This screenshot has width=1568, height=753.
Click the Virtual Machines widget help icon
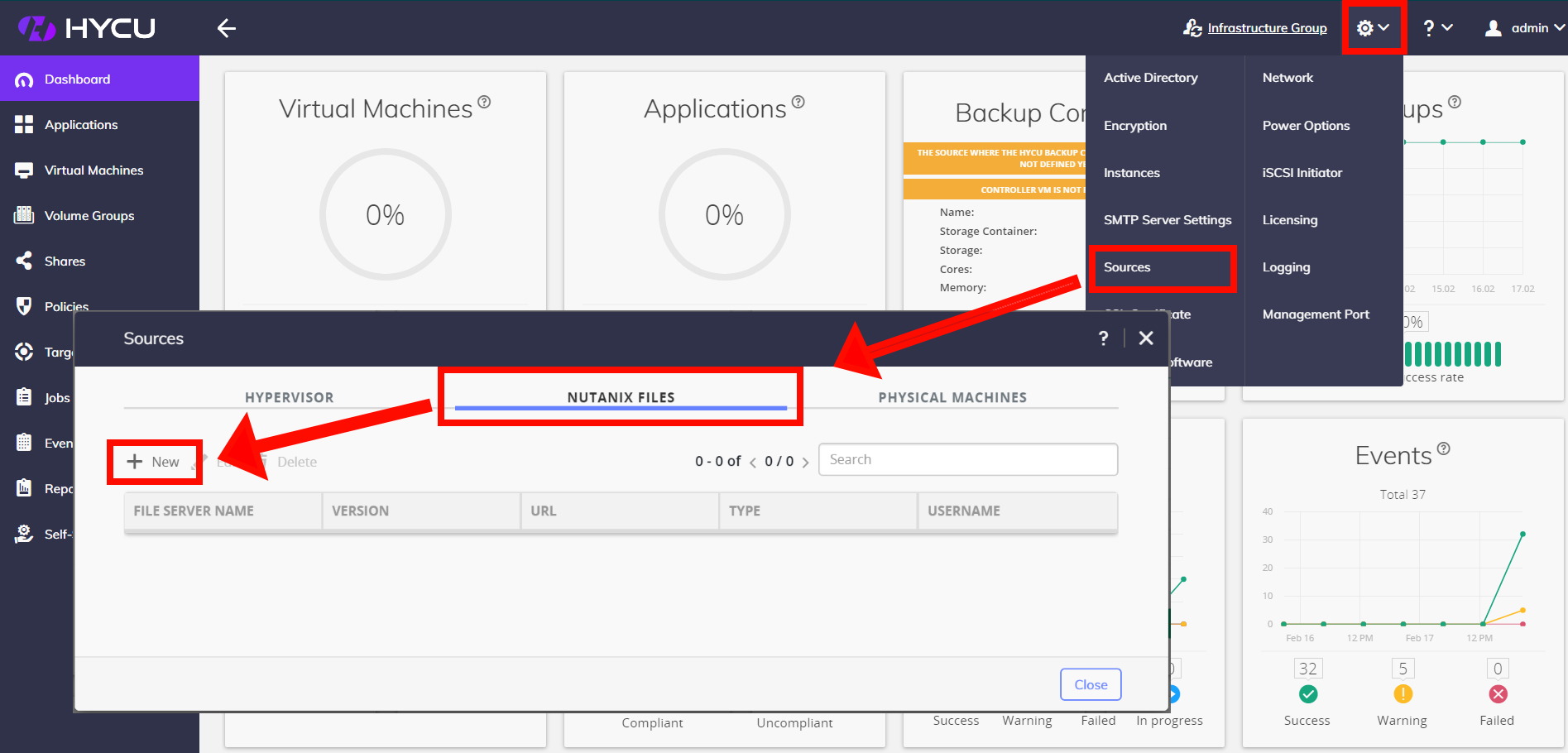(485, 102)
